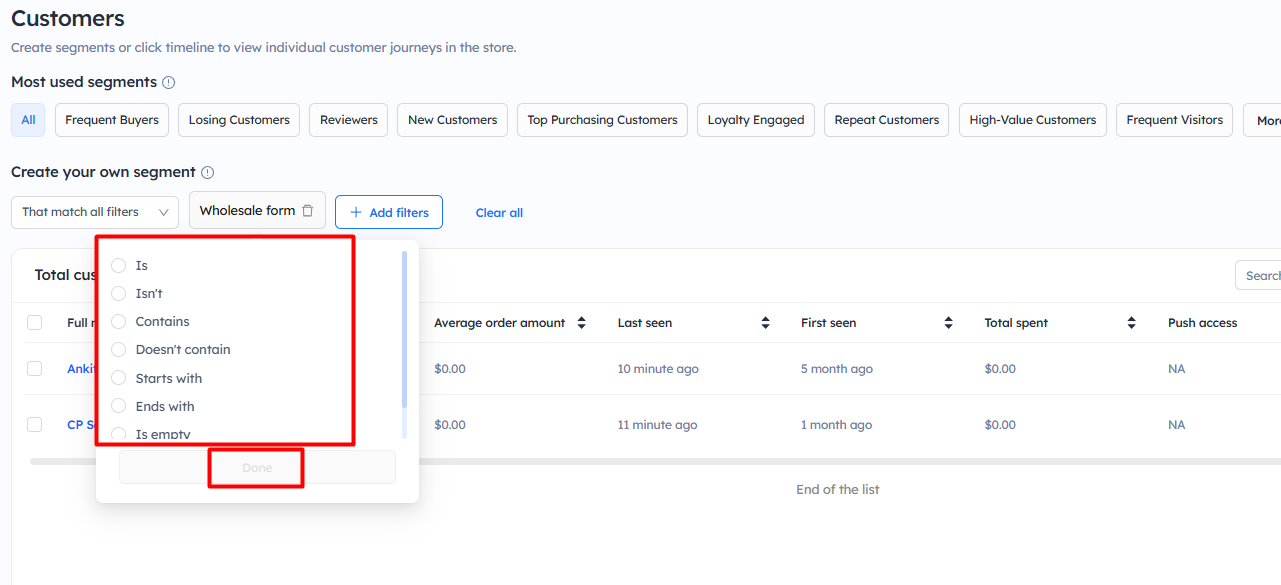Sort the Total spent column

pos(1131,323)
